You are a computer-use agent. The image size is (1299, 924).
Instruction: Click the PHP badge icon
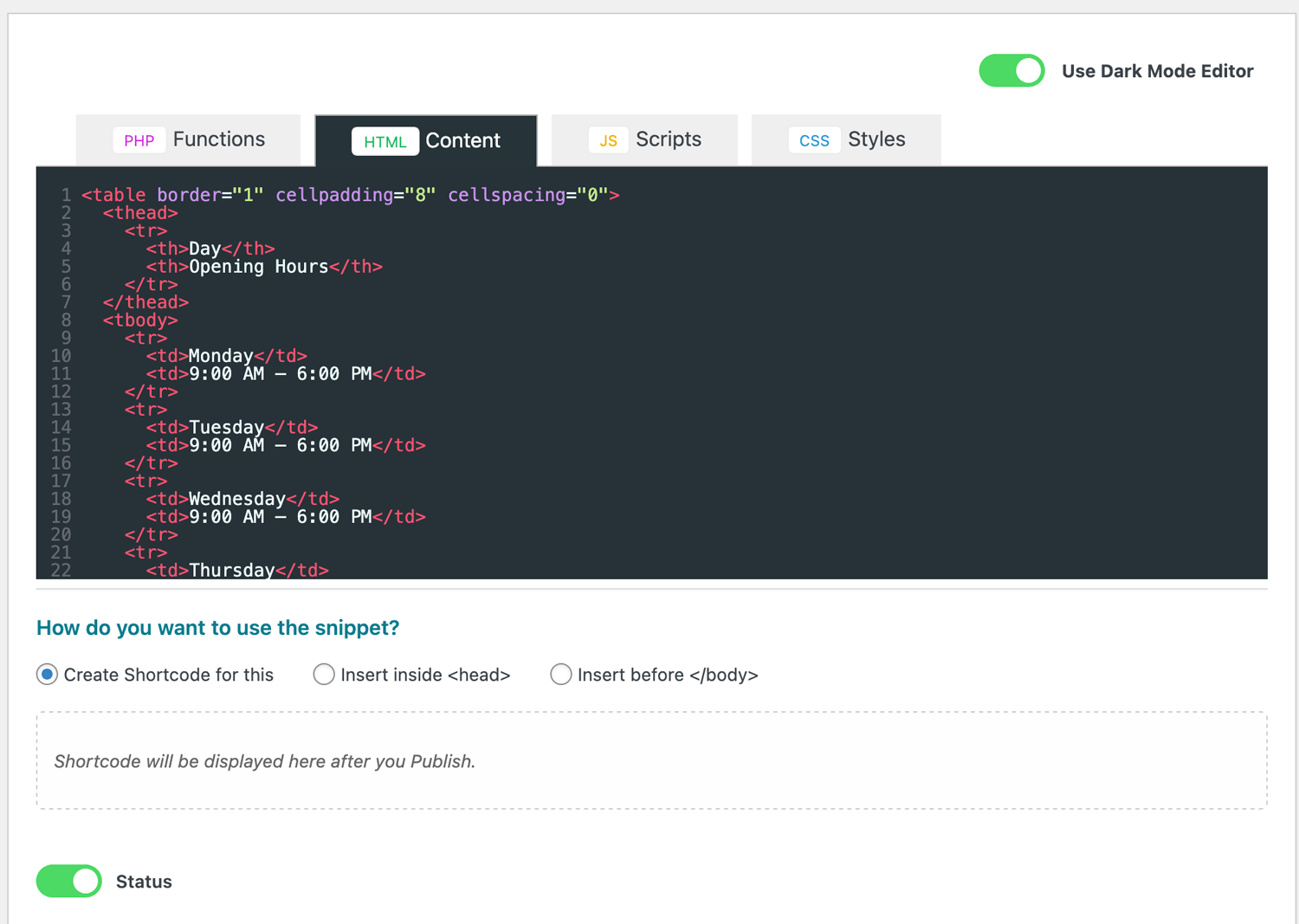[139, 140]
